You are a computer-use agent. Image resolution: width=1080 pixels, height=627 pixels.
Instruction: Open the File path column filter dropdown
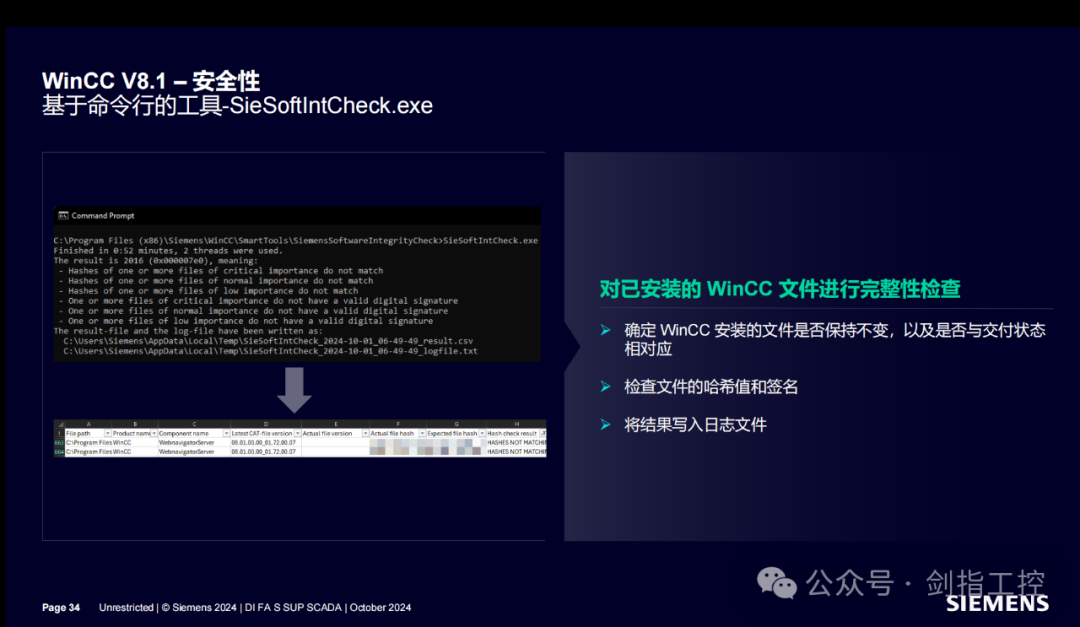(107, 434)
